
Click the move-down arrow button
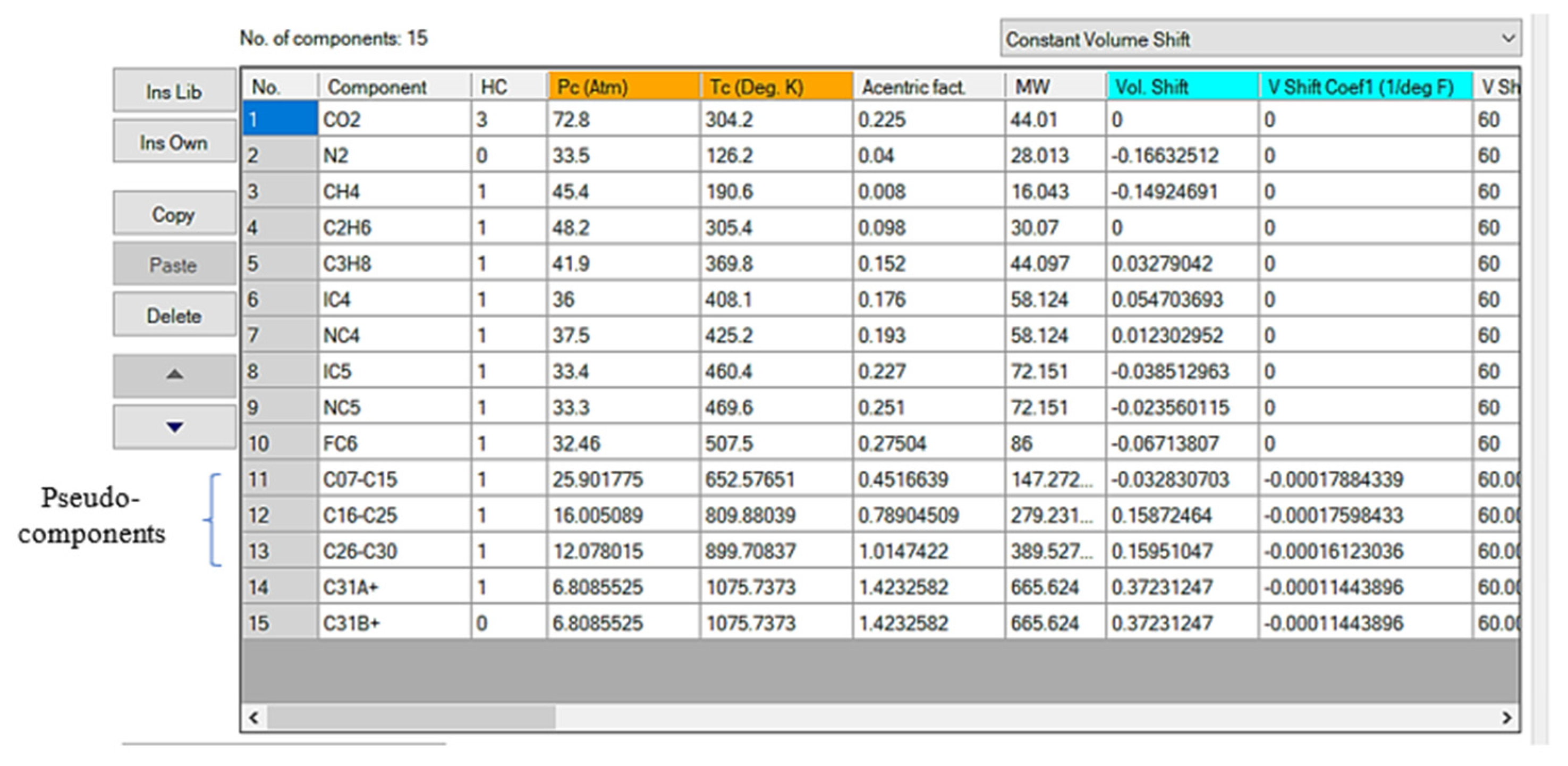(174, 427)
